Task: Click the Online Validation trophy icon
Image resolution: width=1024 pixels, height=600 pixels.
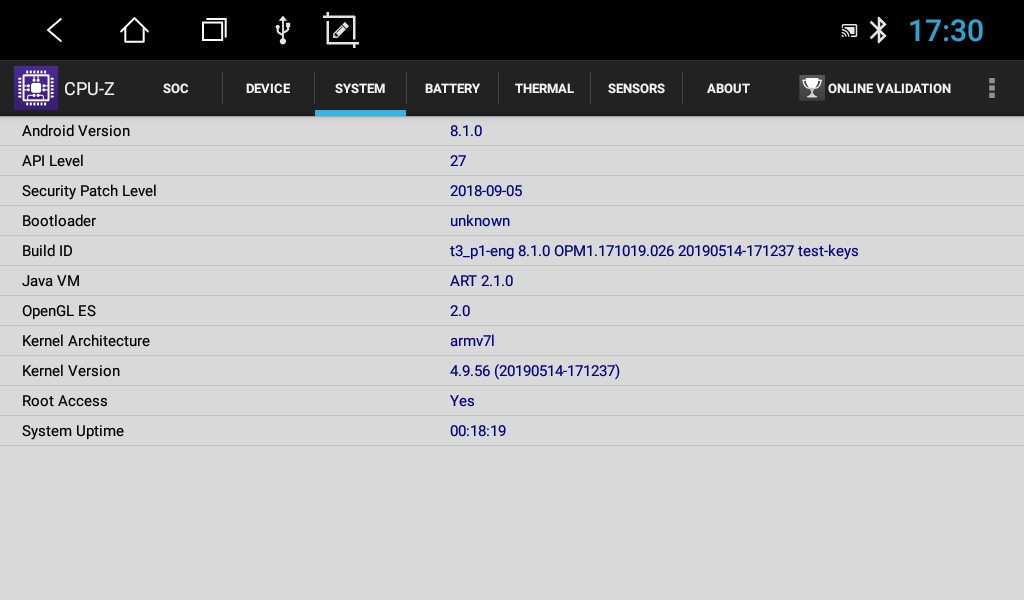Action: click(812, 87)
